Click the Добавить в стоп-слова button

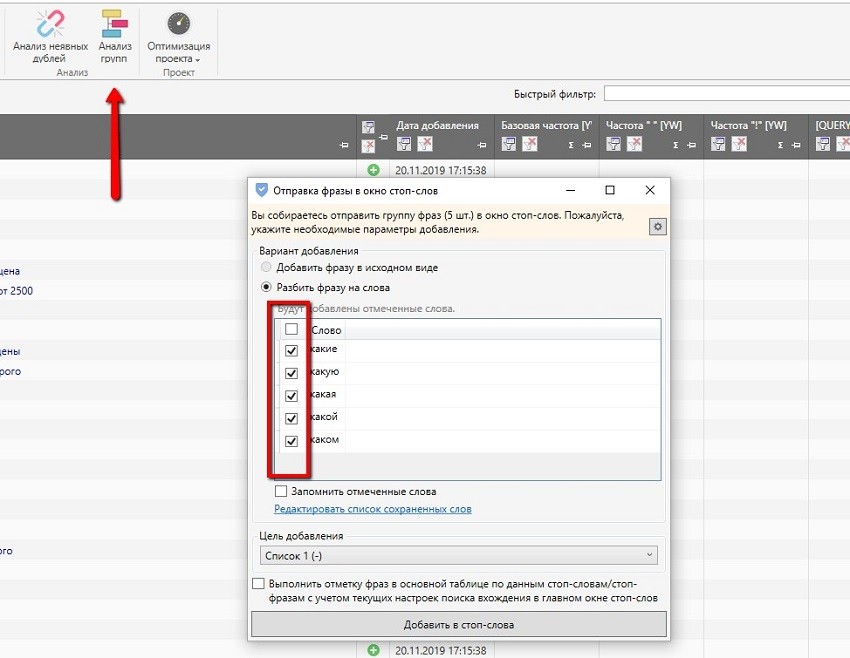[459, 624]
